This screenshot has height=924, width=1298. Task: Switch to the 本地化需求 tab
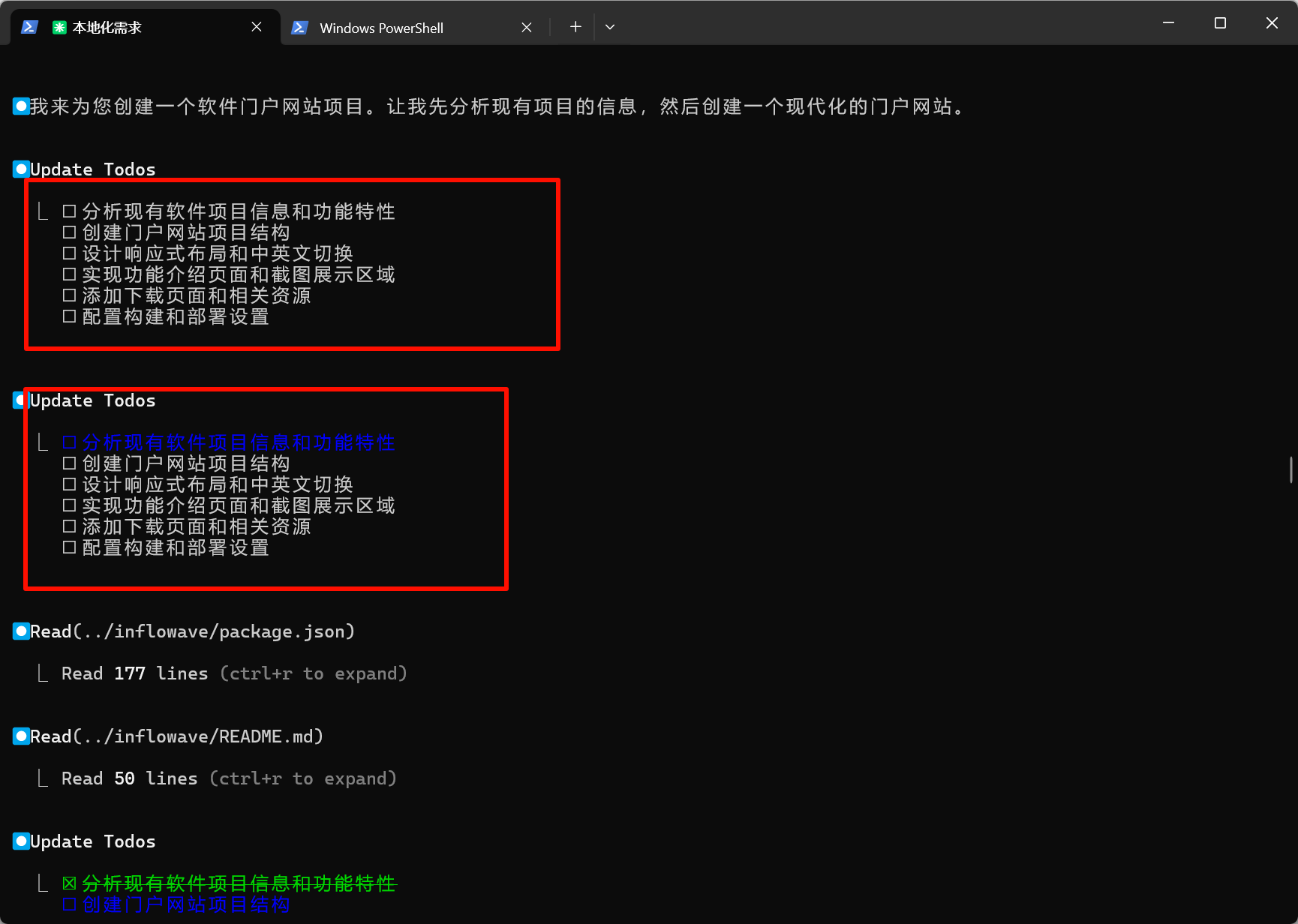pos(150,28)
